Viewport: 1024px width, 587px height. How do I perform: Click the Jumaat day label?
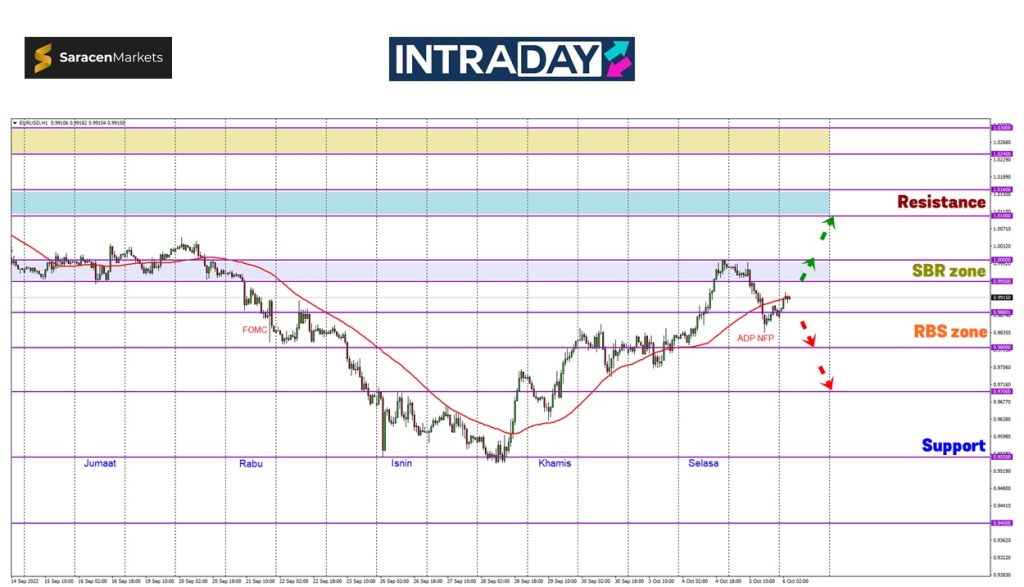99,464
